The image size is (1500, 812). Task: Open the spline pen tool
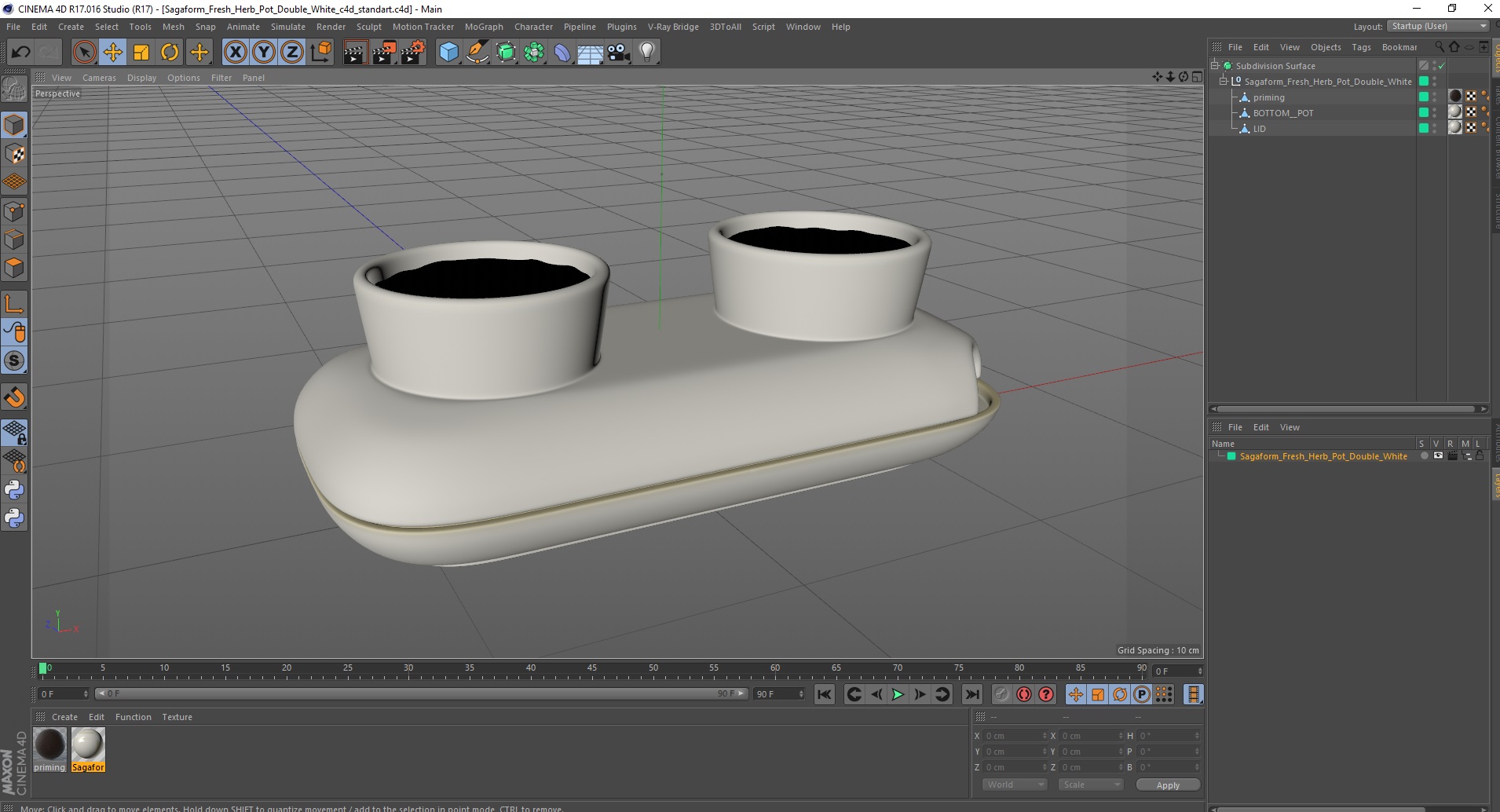(477, 53)
